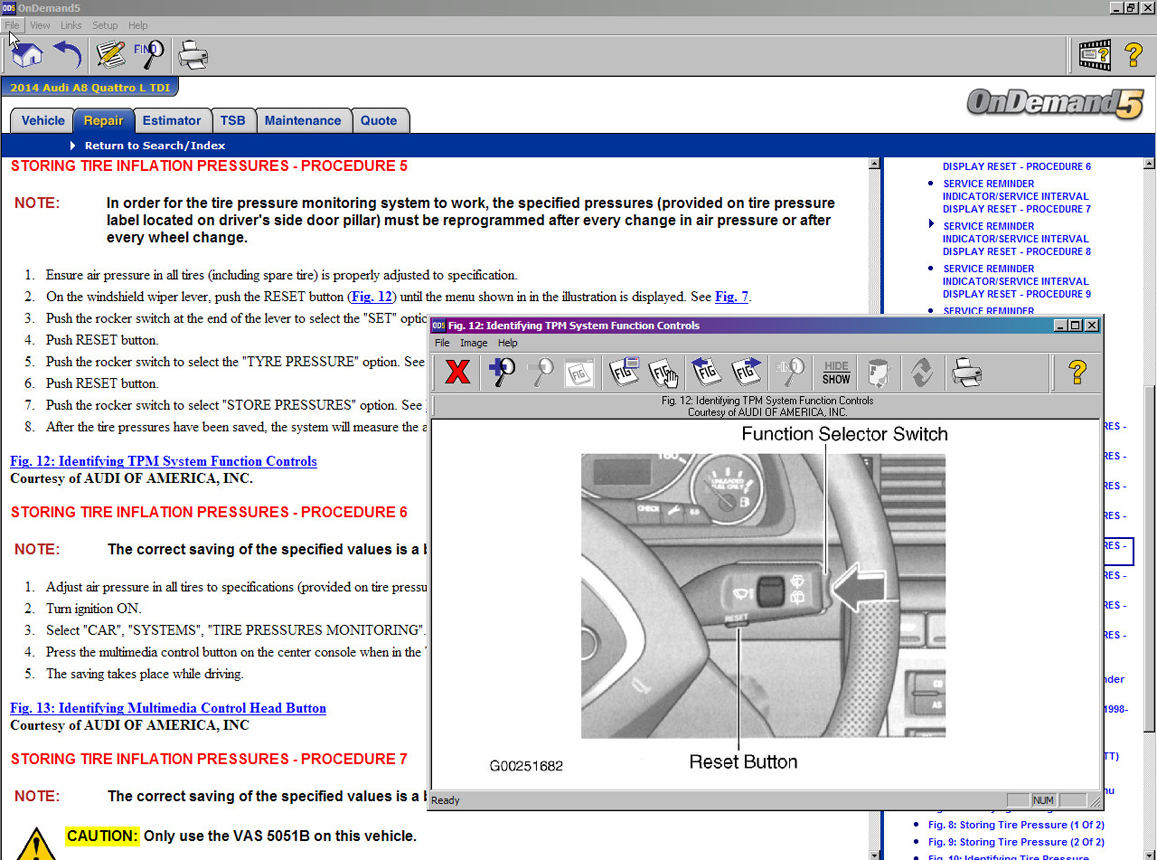This screenshot has height=860, width=1157.
Task: Open the Procedure 8 service reminder index link
Action: click(x=1017, y=239)
